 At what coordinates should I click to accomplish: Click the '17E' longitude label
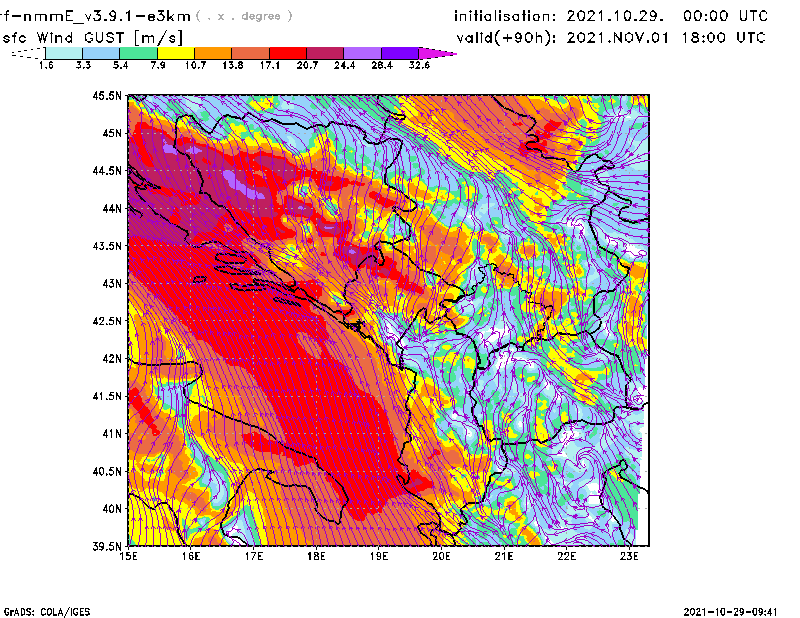click(x=254, y=556)
